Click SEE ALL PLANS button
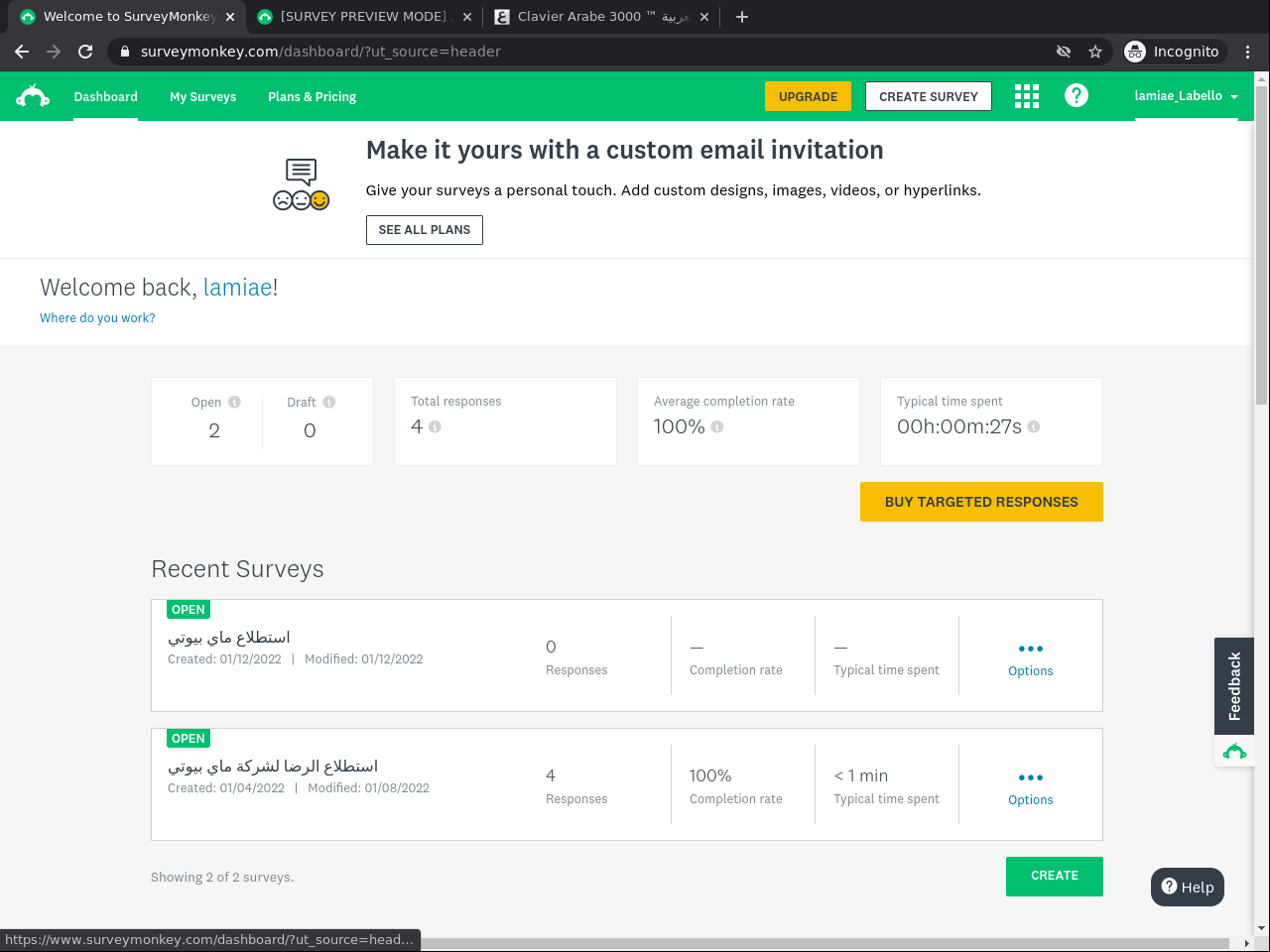The width and height of the screenshot is (1270, 952). (425, 230)
